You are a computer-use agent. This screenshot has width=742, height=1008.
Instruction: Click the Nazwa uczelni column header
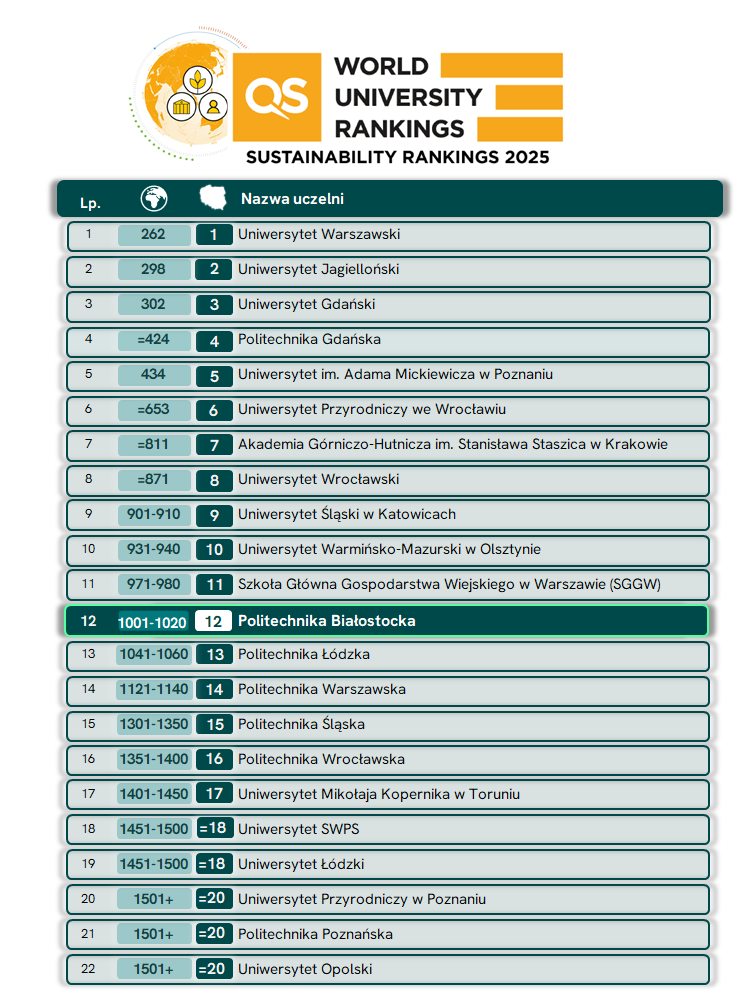(x=292, y=199)
